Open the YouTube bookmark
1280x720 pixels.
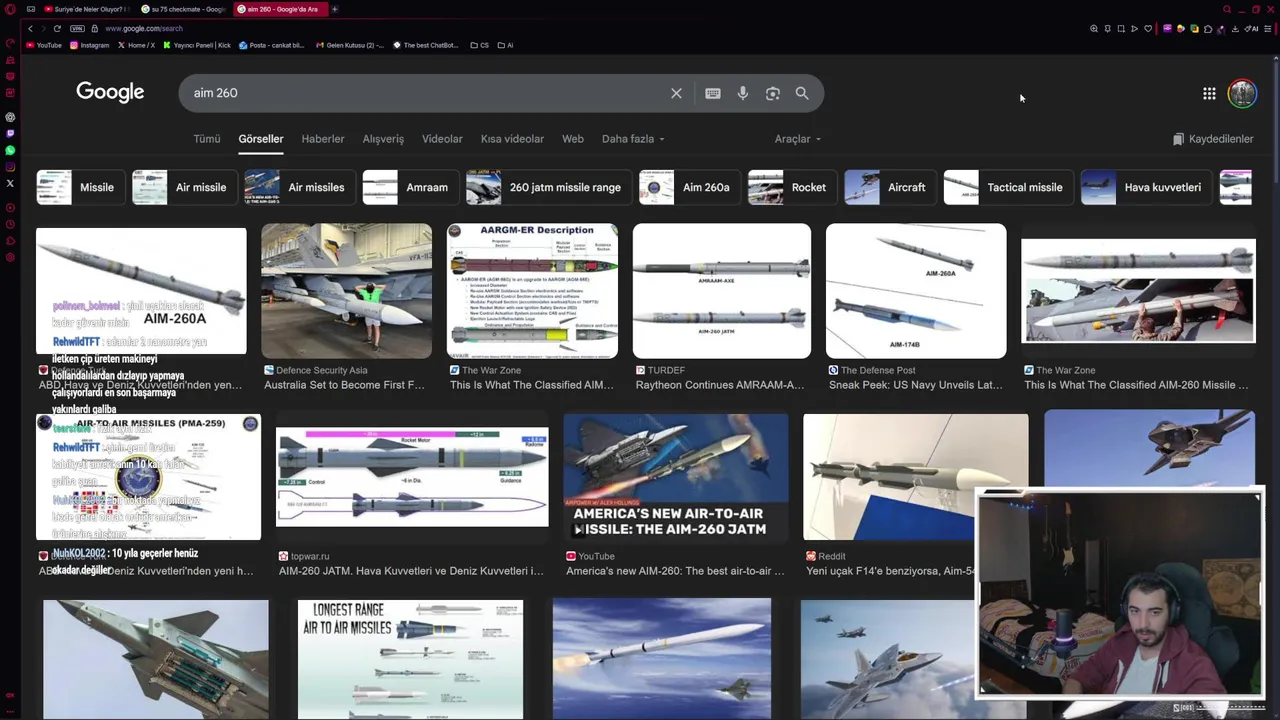[43, 45]
